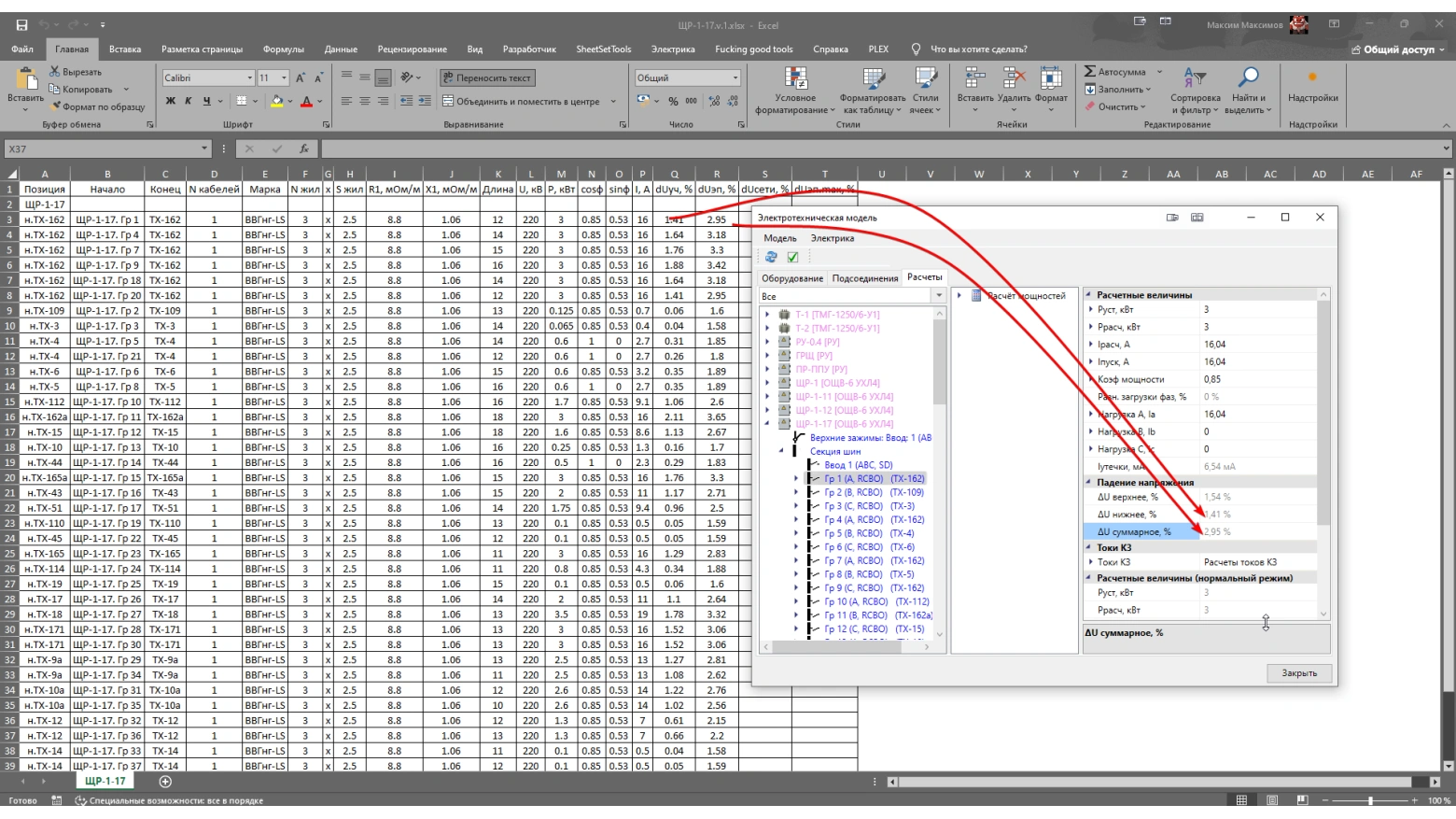Click the zoom slider handle in the status bar
The width and height of the screenshot is (1456, 819).
pyautogui.click(x=1370, y=801)
